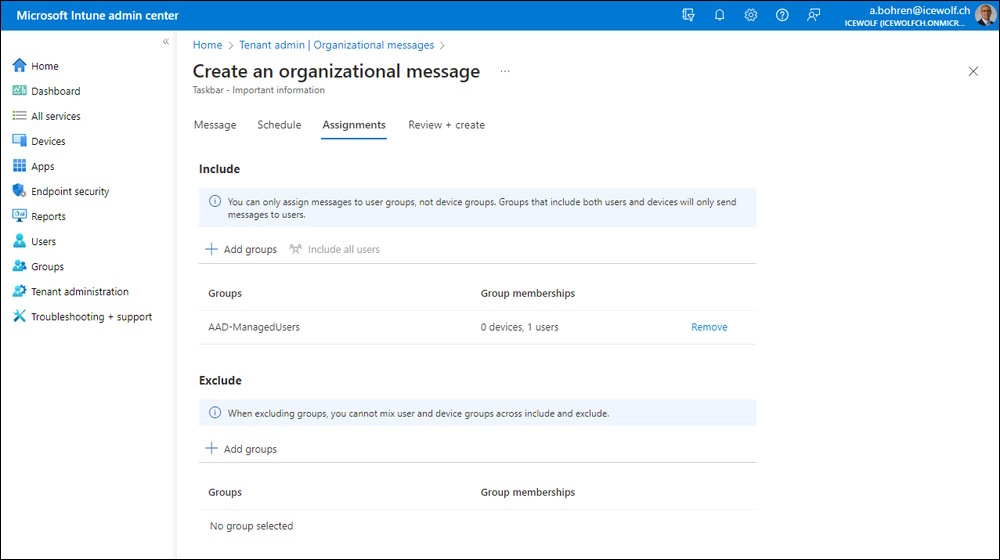
Task: Click the Devices monitor icon
Action: [x=20, y=140]
